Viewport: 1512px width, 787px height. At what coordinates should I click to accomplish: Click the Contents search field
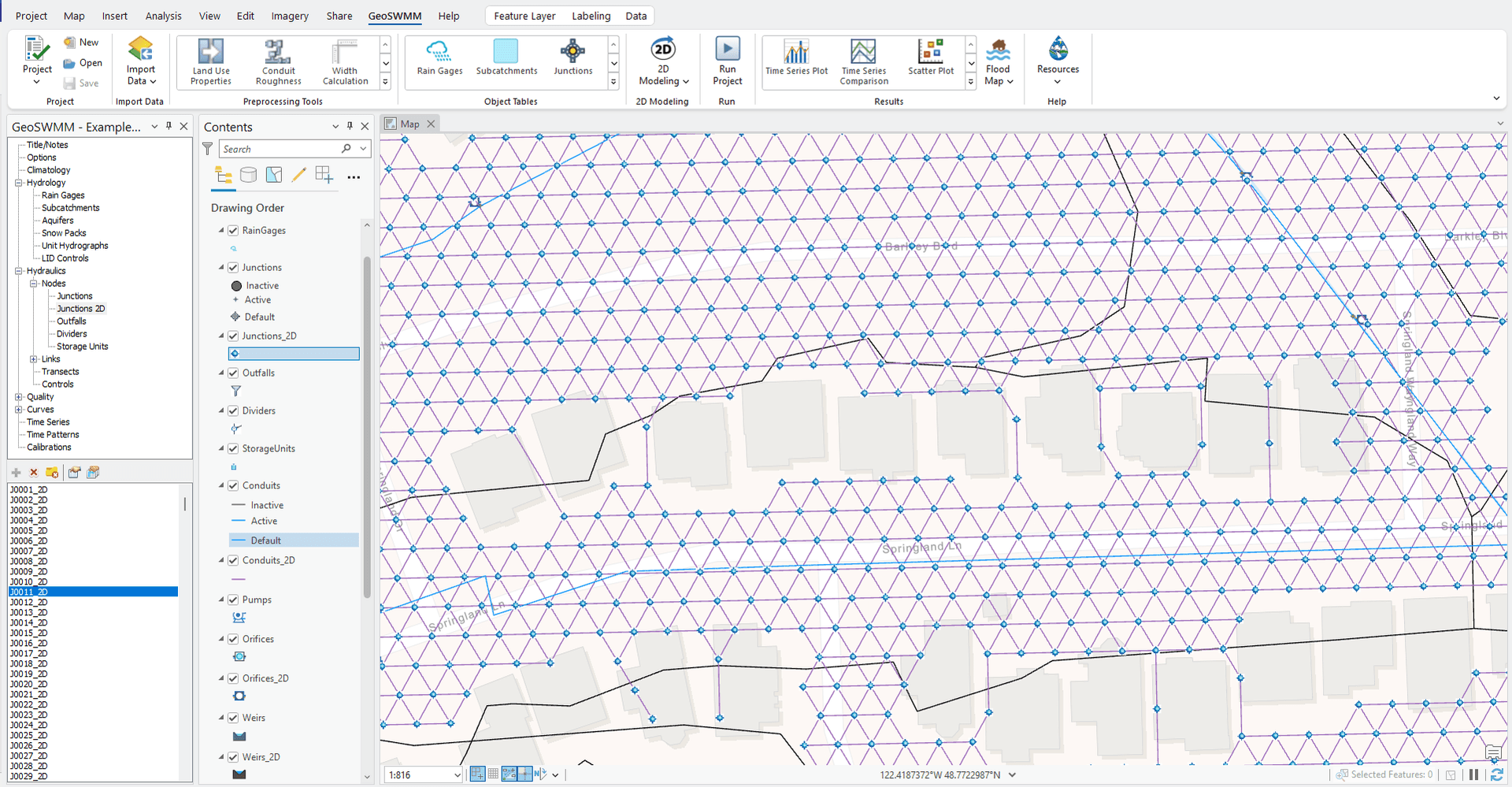coord(280,149)
